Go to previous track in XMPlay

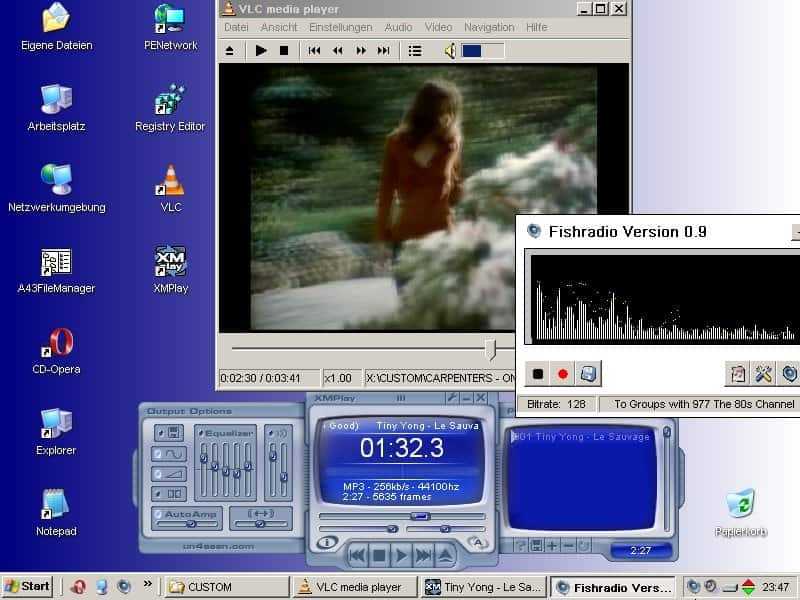point(357,555)
